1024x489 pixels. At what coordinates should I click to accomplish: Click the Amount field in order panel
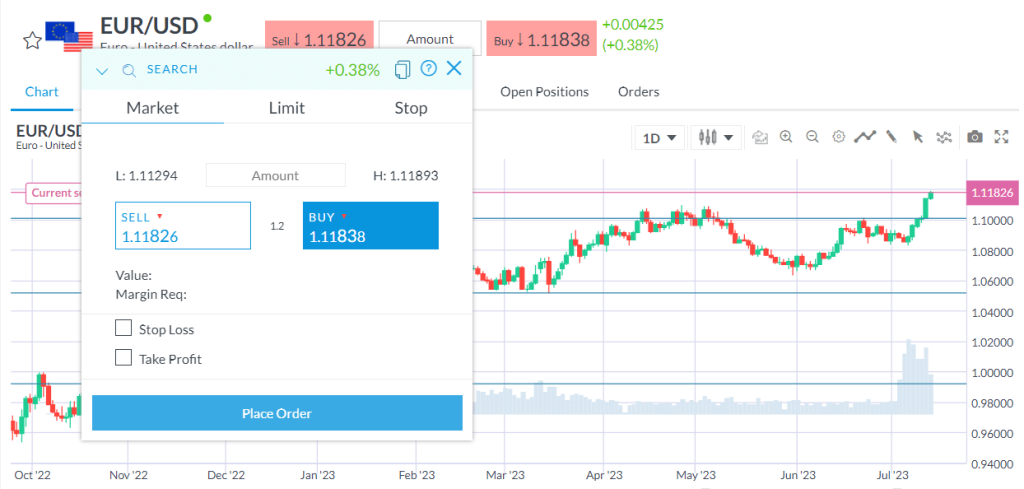click(275, 176)
